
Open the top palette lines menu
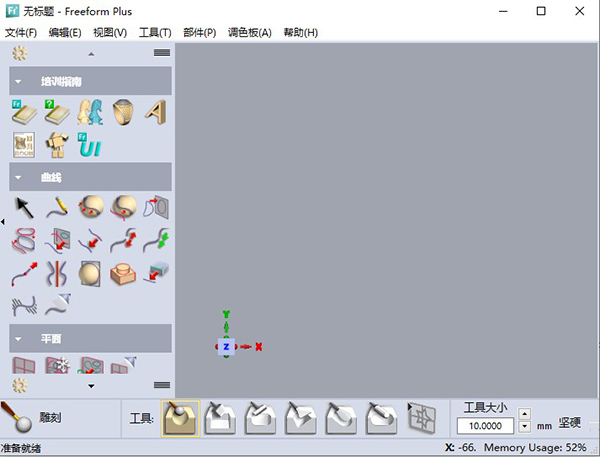tap(162, 53)
